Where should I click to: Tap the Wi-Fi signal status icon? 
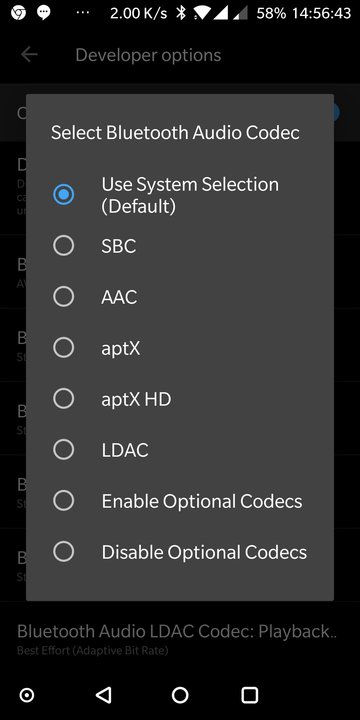click(x=203, y=13)
